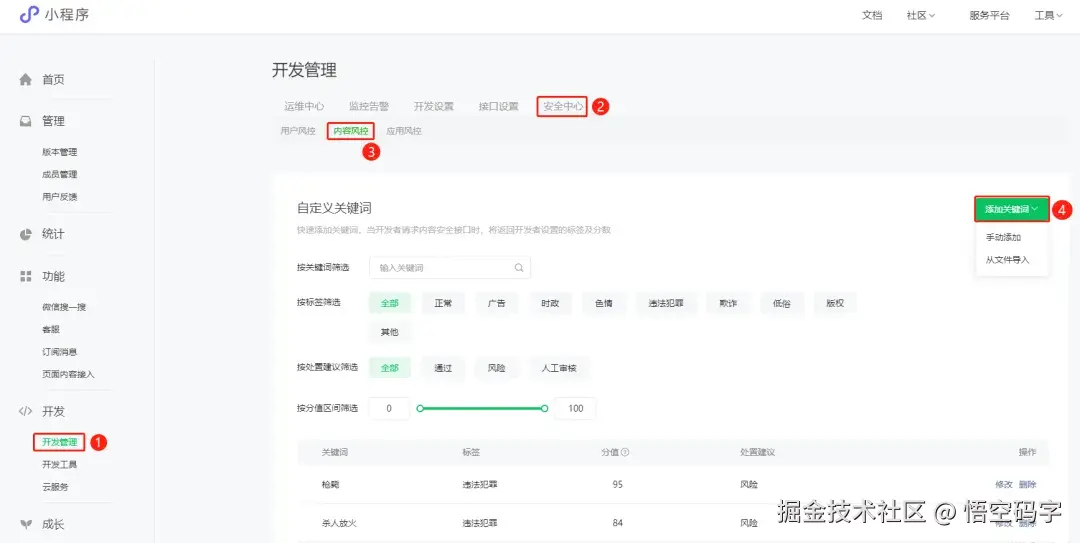
Task: Select the 内容风控 sub-tab
Action: click(351, 131)
